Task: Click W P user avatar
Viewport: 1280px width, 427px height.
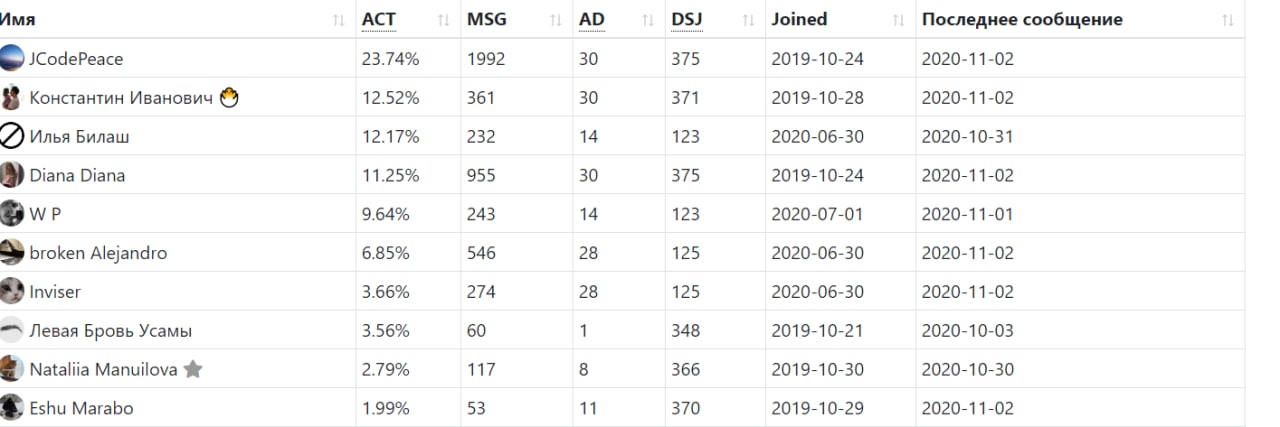Action: (x=12, y=213)
